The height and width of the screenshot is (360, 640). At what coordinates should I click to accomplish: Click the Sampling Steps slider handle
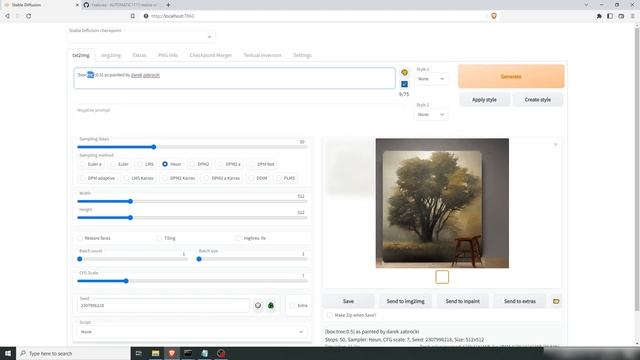(154, 147)
